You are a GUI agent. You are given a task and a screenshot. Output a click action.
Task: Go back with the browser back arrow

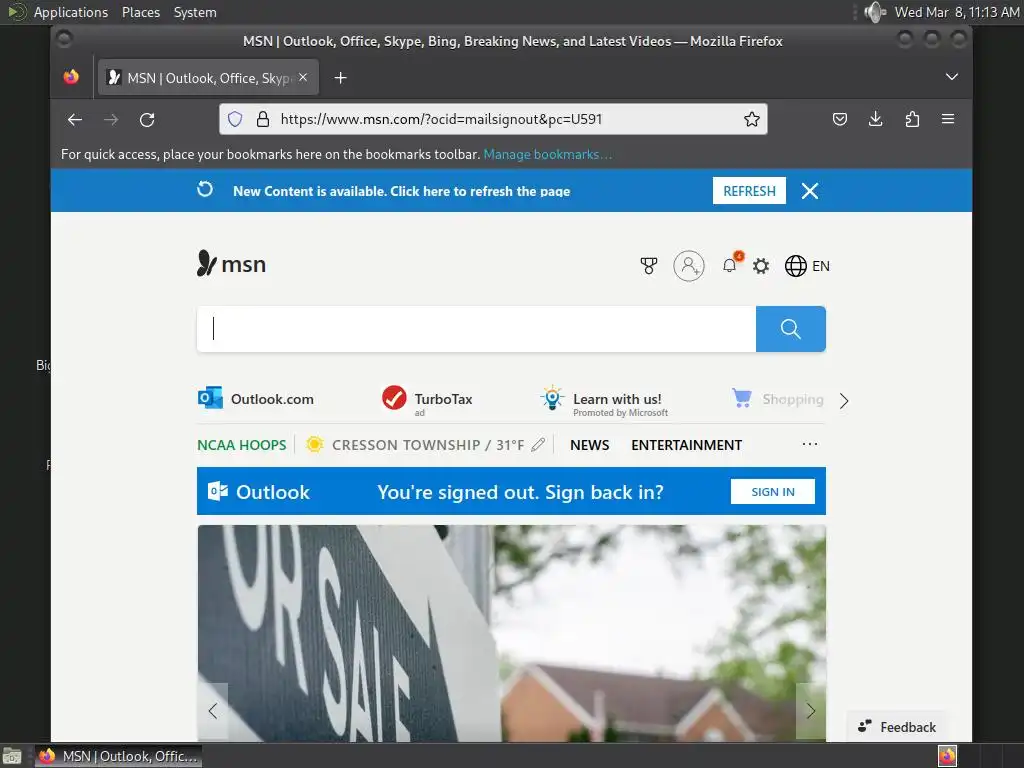(x=75, y=120)
